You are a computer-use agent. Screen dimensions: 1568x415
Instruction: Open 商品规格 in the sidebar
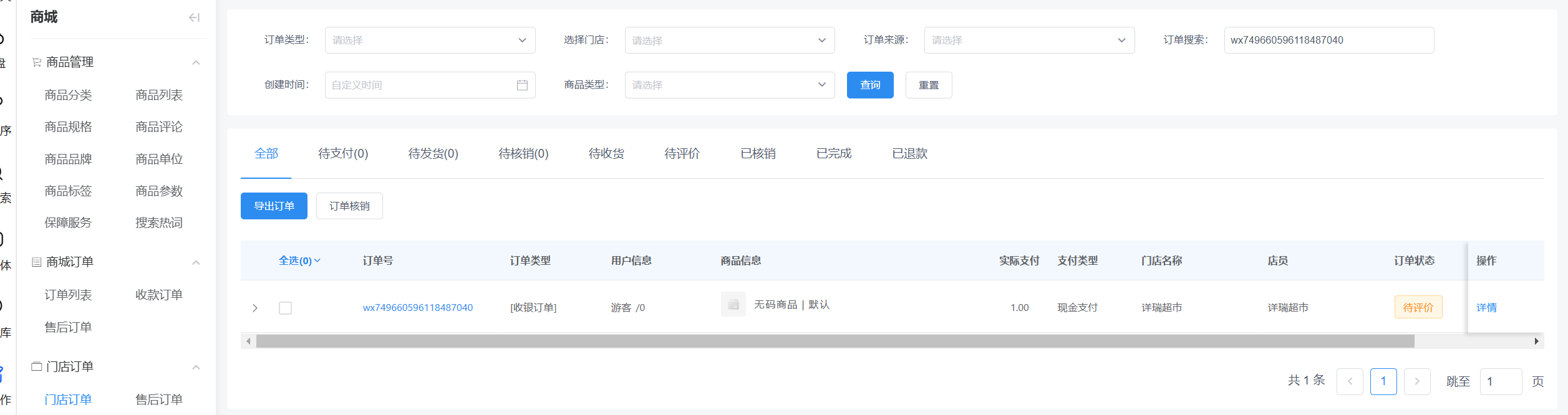click(68, 127)
